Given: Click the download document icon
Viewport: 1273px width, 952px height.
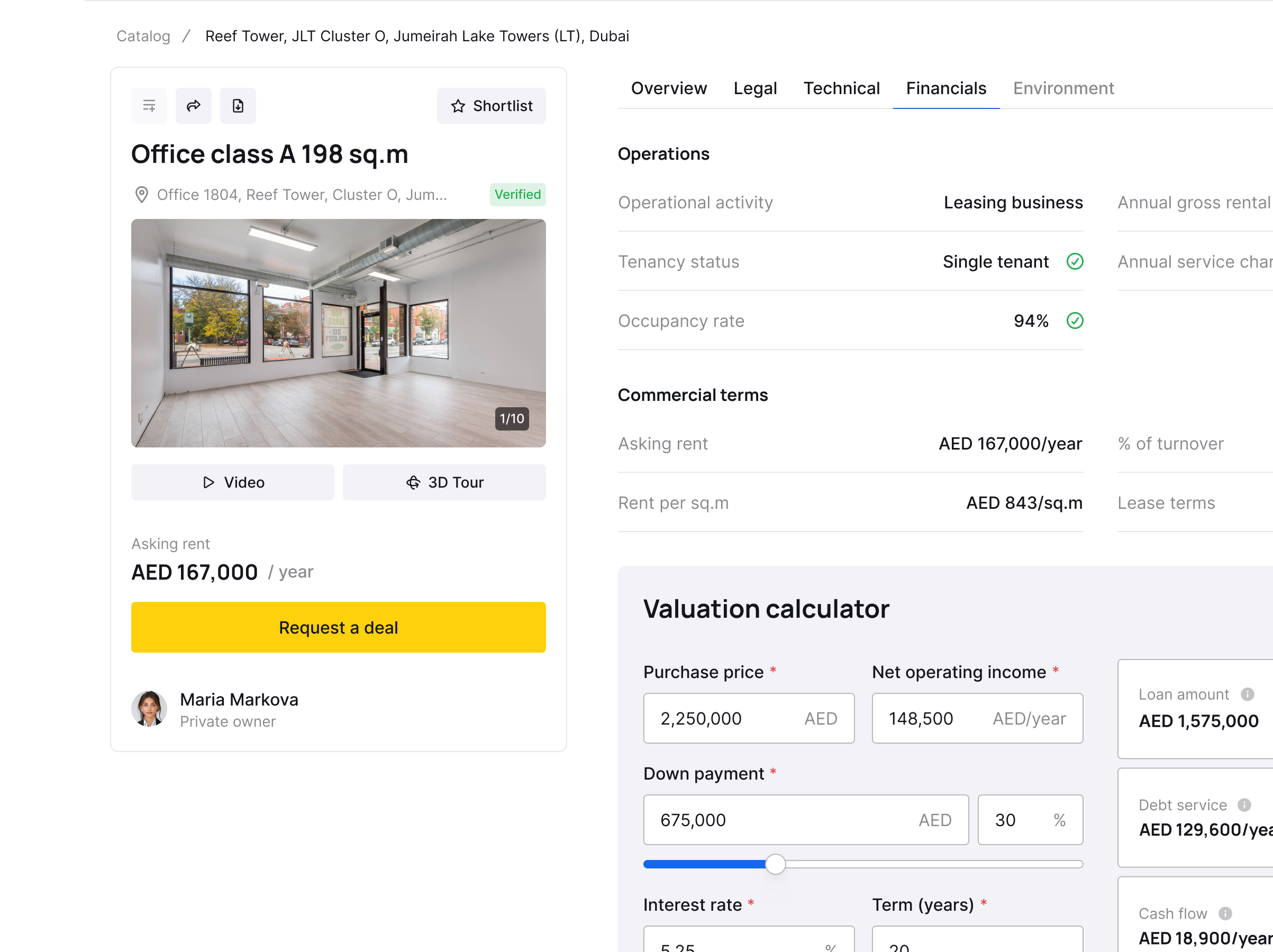Looking at the screenshot, I should [x=238, y=106].
